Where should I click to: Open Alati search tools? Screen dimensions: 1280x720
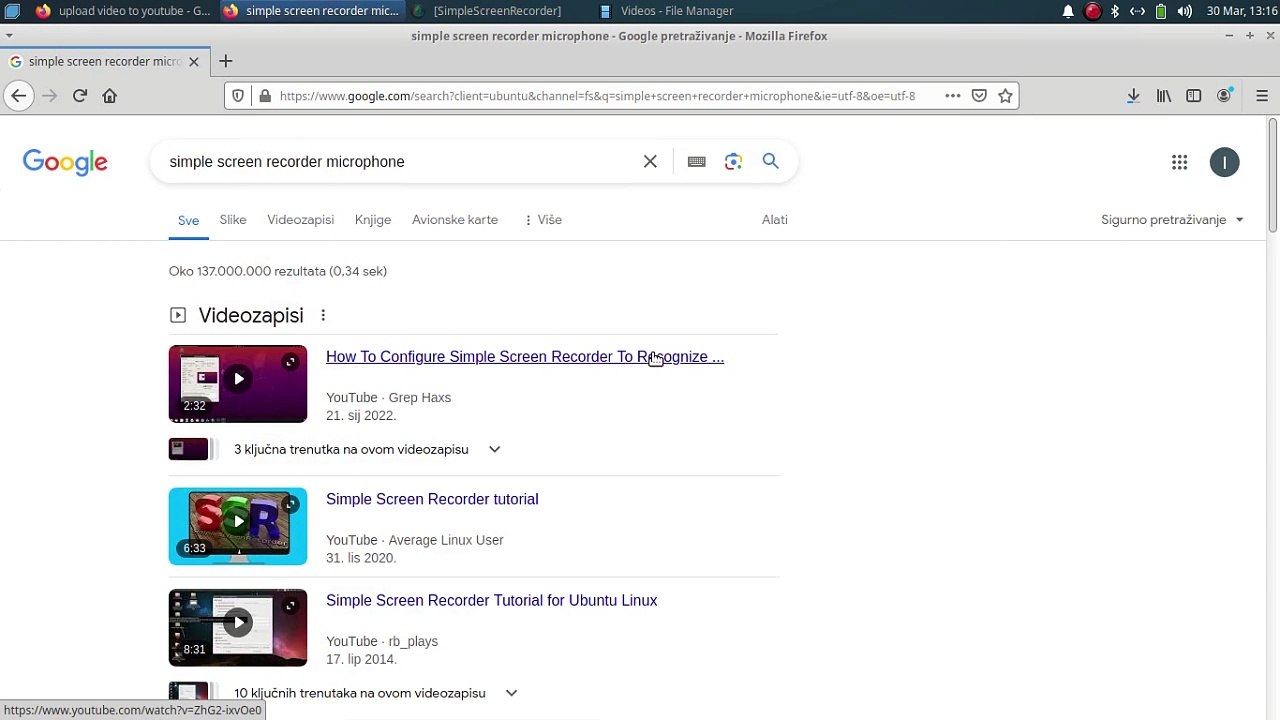click(x=775, y=220)
